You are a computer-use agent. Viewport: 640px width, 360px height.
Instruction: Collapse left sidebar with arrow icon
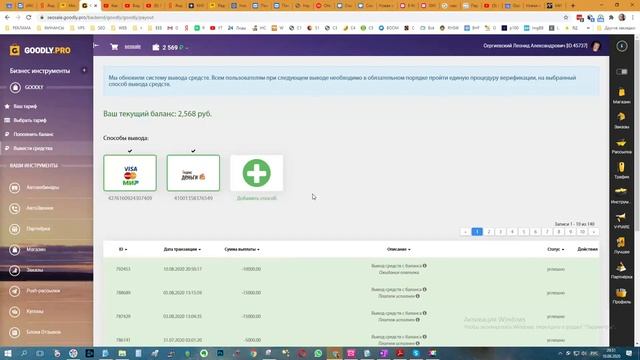point(96,45)
